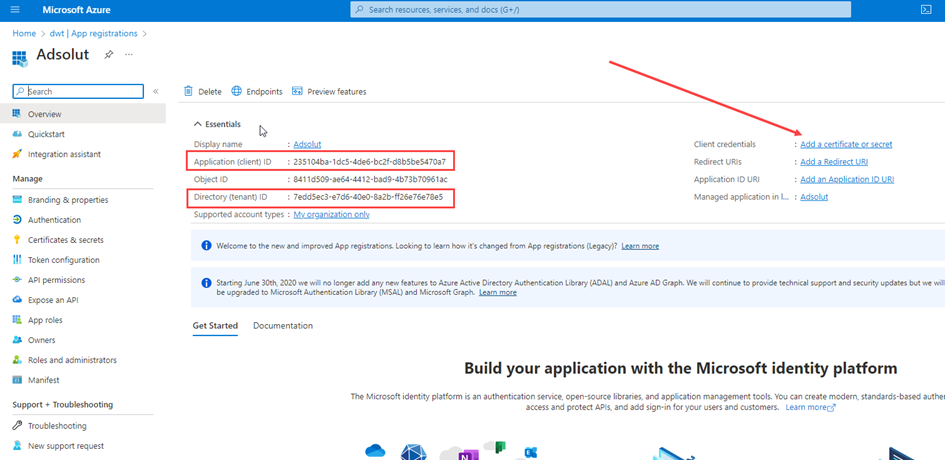Open Integration assistant from sidebar
This screenshot has height=460, width=945.
(x=64, y=154)
